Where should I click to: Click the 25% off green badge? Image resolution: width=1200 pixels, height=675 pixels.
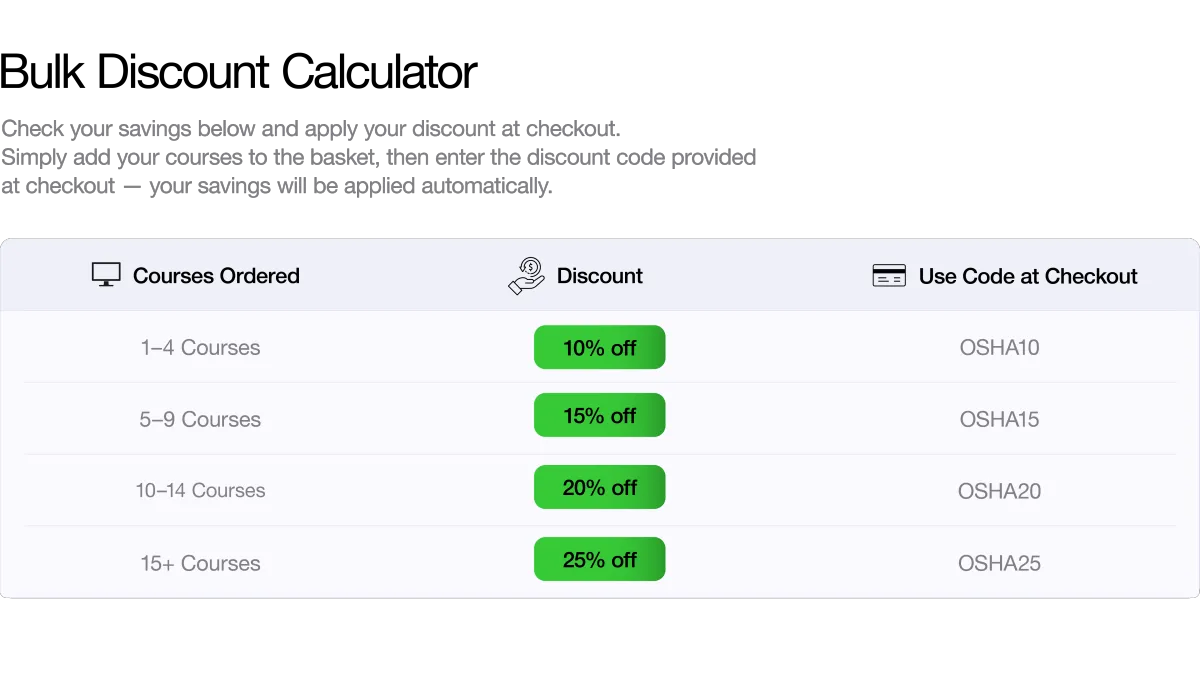point(599,560)
